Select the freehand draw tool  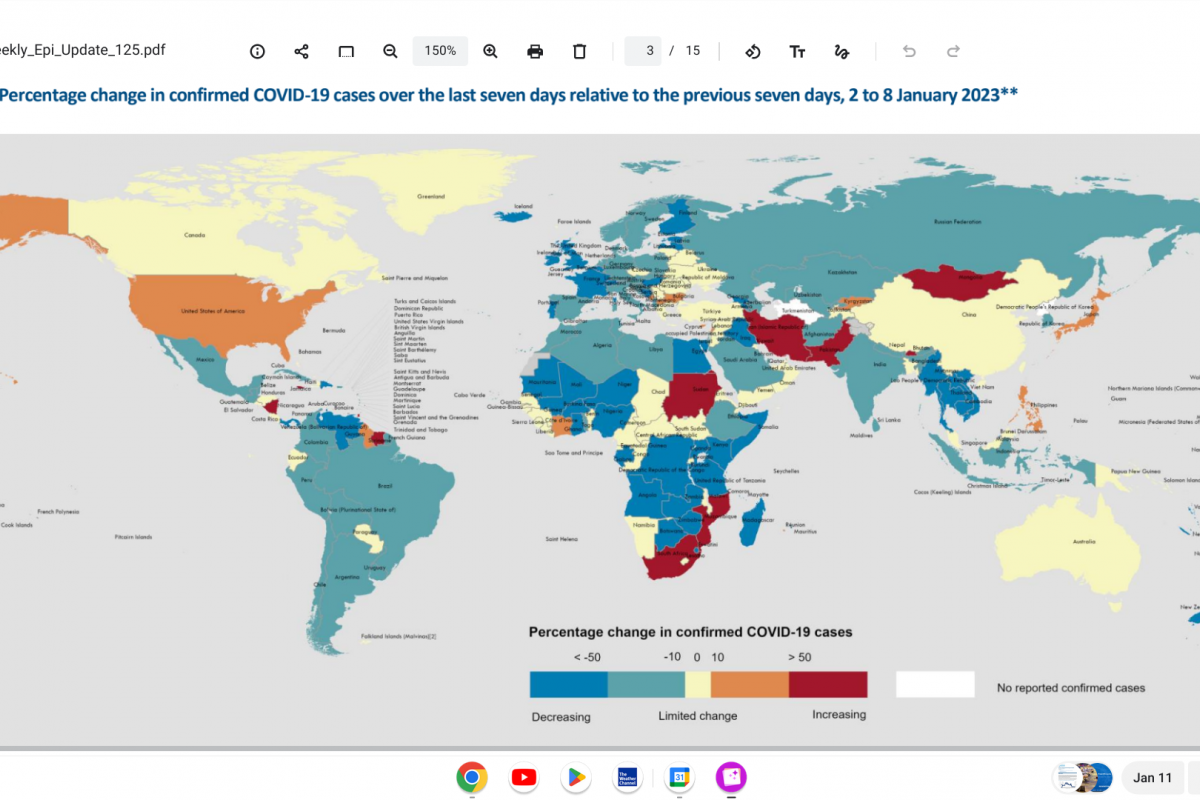tap(842, 51)
